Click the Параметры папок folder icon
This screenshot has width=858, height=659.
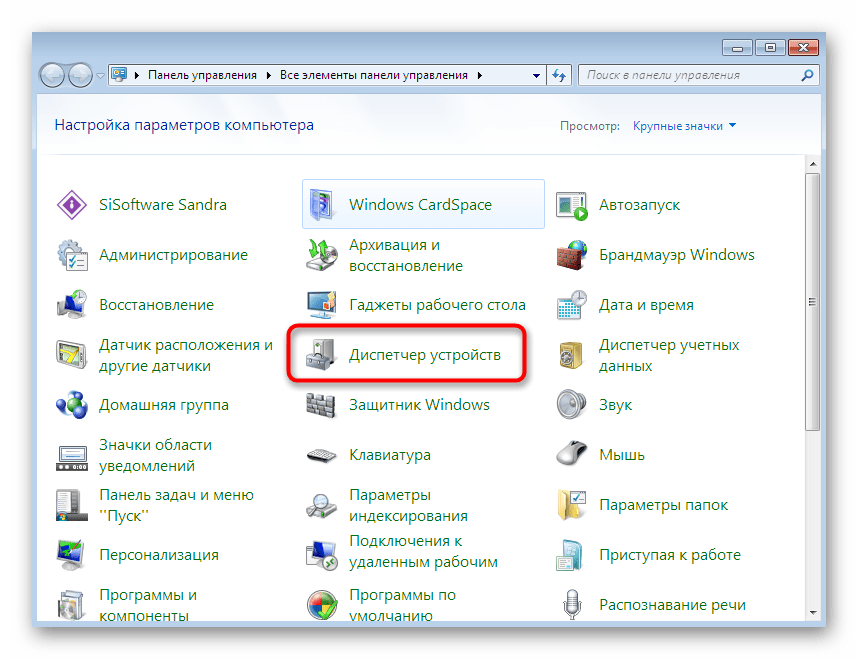coord(572,505)
